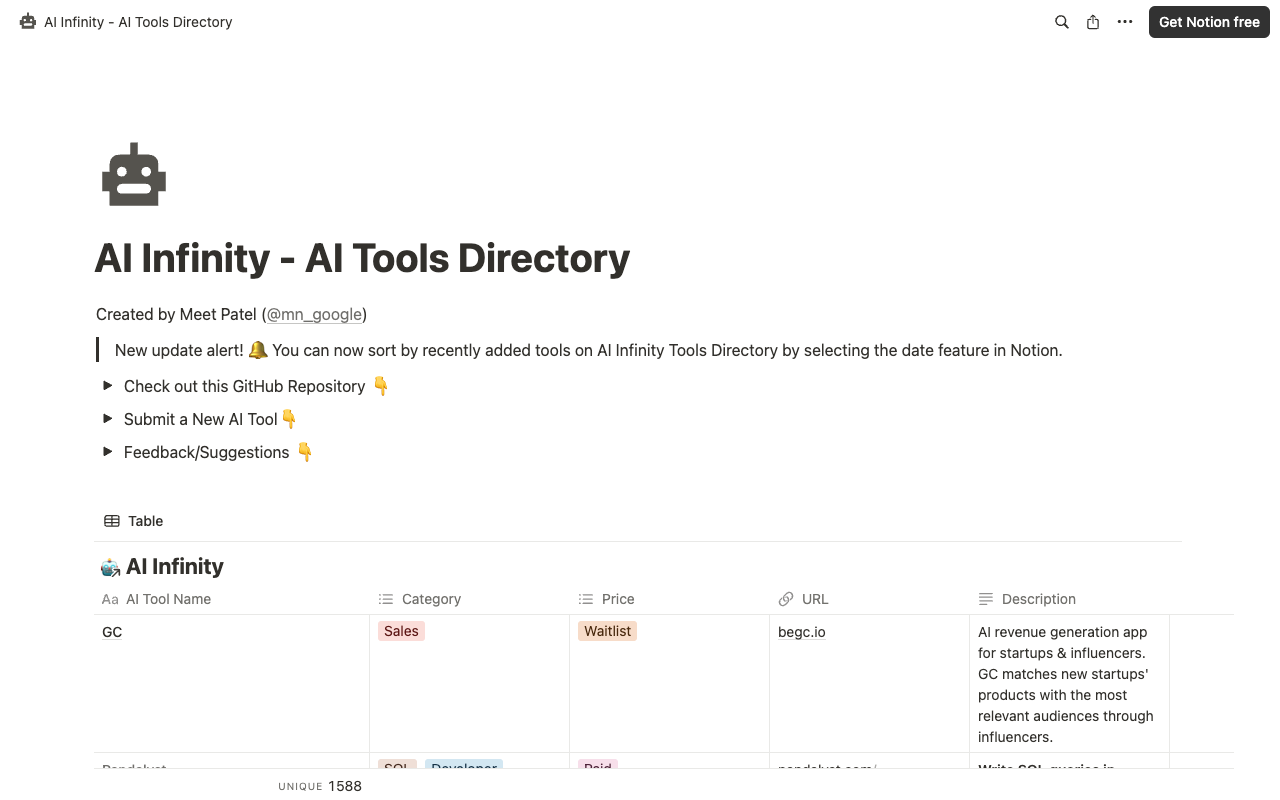Viewport: 1280px width, 800px height.
Task: Open the @mn_google profile link
Action: [314, 315]
